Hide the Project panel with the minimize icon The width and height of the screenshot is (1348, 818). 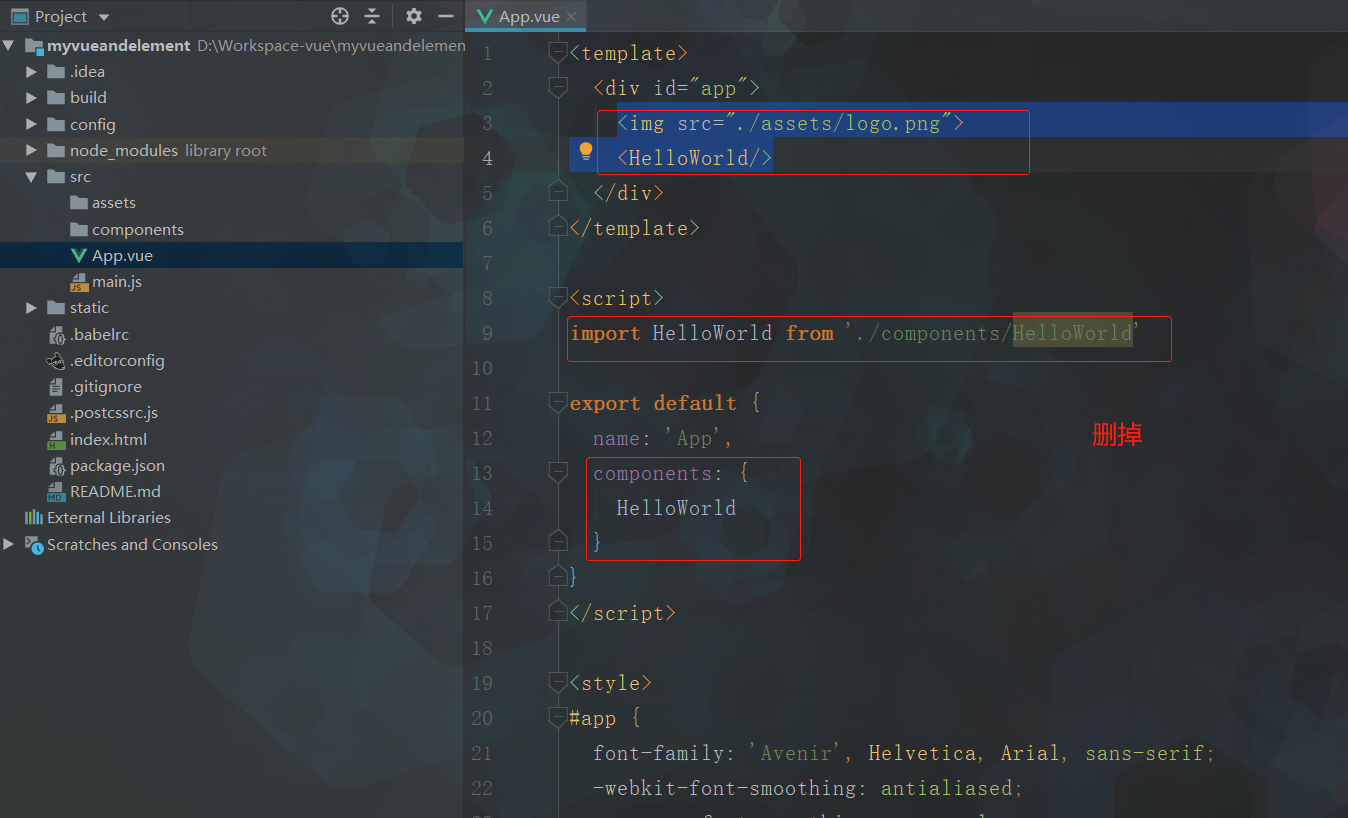446,16
